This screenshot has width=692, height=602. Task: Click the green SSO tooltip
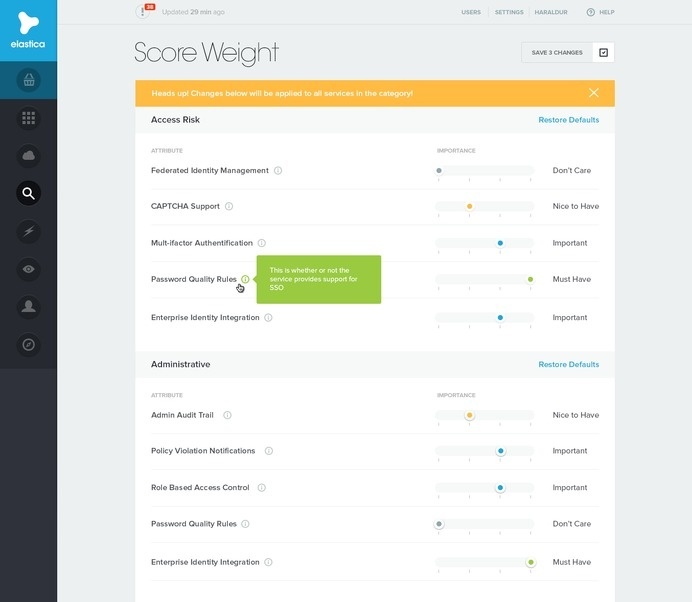pyautogui.click(x=319, y=279)
